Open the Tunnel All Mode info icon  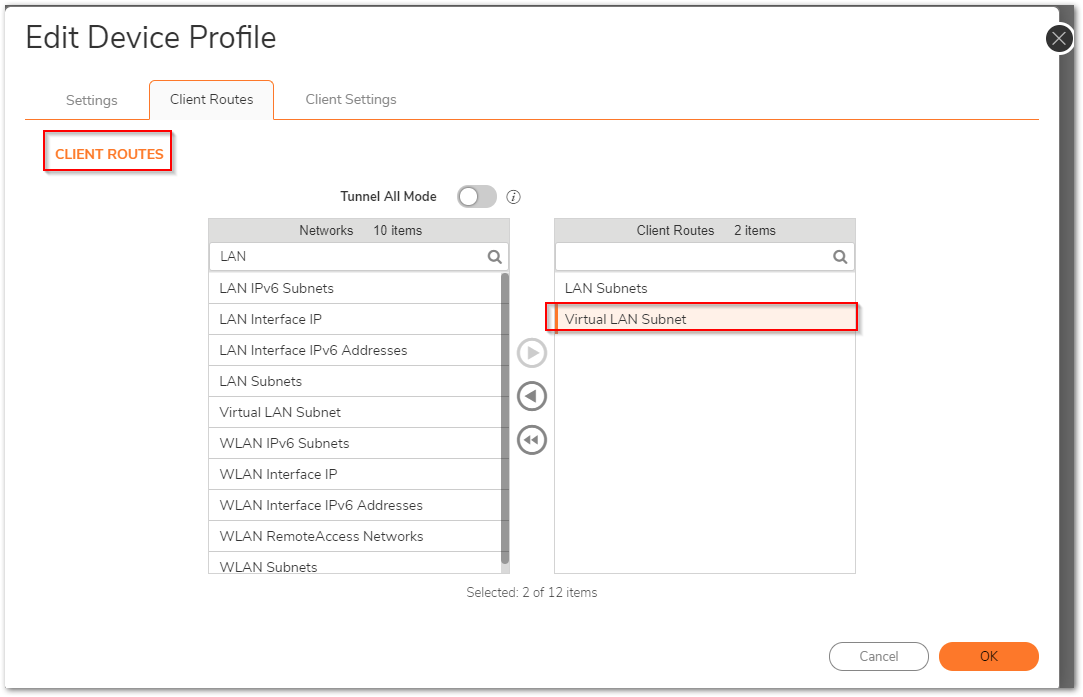tap(513, 197)
